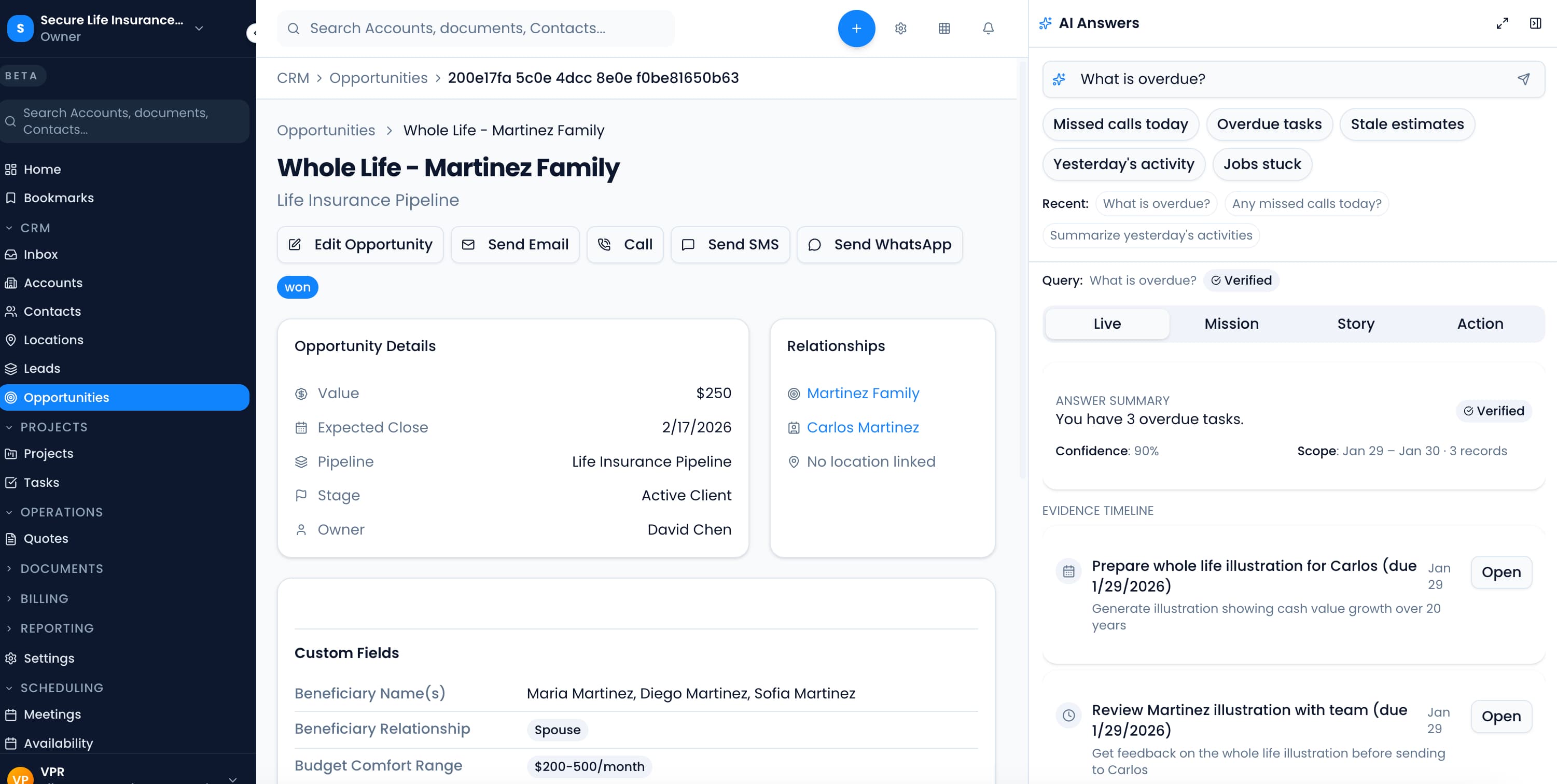The height and width of the screenshot is (784, 1557).
Task: Click the Edit Opportunity button
Action: click(x=360, y=244)
